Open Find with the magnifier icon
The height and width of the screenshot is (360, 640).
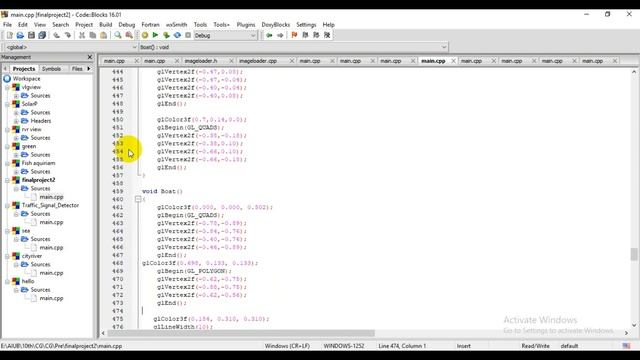118,36
